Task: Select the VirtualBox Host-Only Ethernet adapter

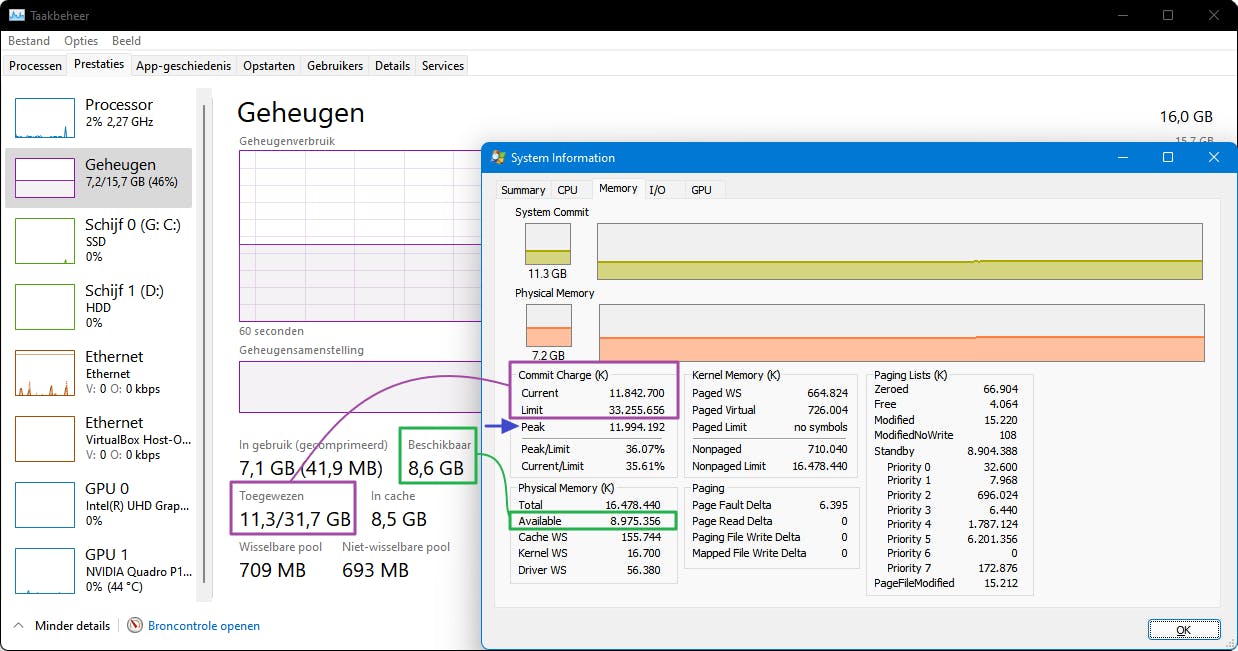Action: tap(45, 439)
